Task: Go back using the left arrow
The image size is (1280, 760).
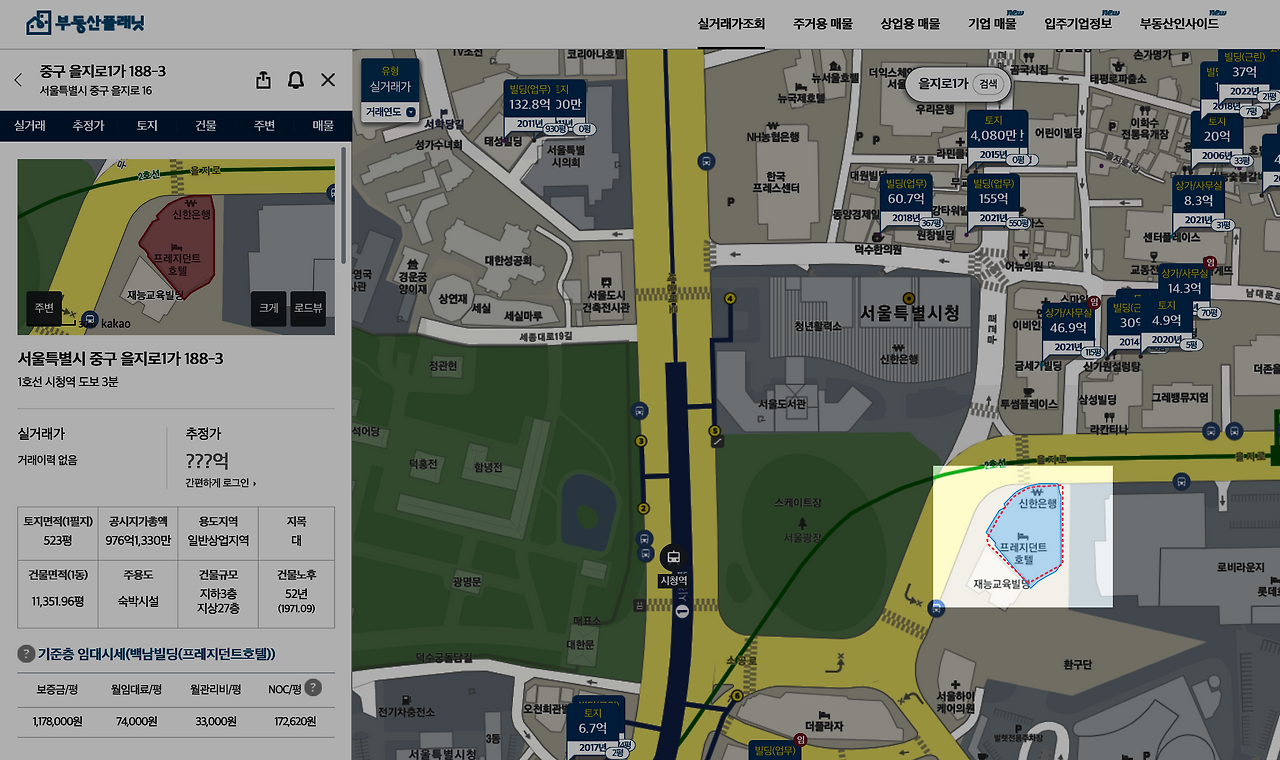Action: 18,80
